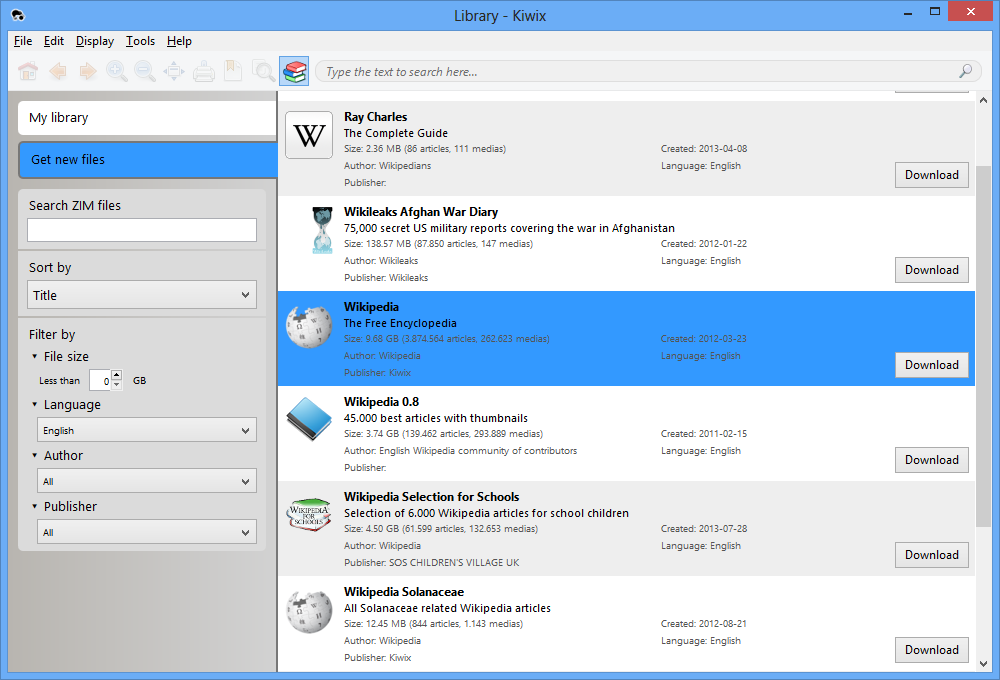Download the Ray Charles file
The image size is (1000, 680).
(x=931, y=175)
